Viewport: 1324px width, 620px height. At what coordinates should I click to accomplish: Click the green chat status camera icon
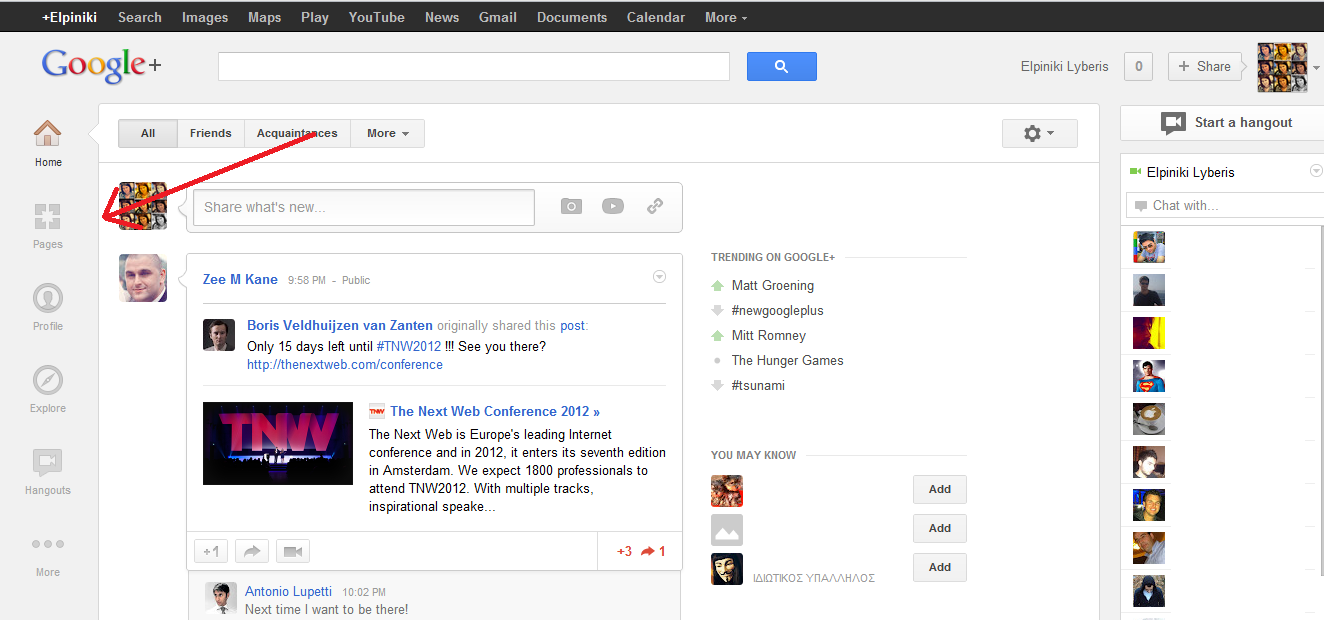[x=1135, y=172]
